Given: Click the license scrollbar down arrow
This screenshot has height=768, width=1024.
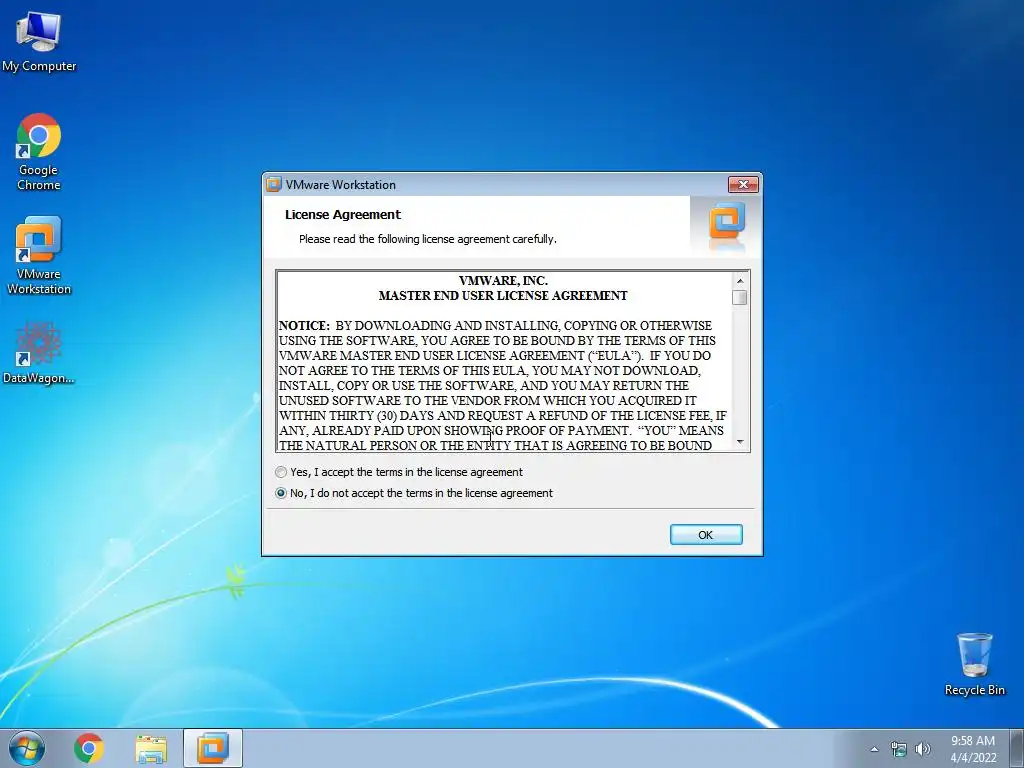Looking at the screenshot, I should click(740, 442).
